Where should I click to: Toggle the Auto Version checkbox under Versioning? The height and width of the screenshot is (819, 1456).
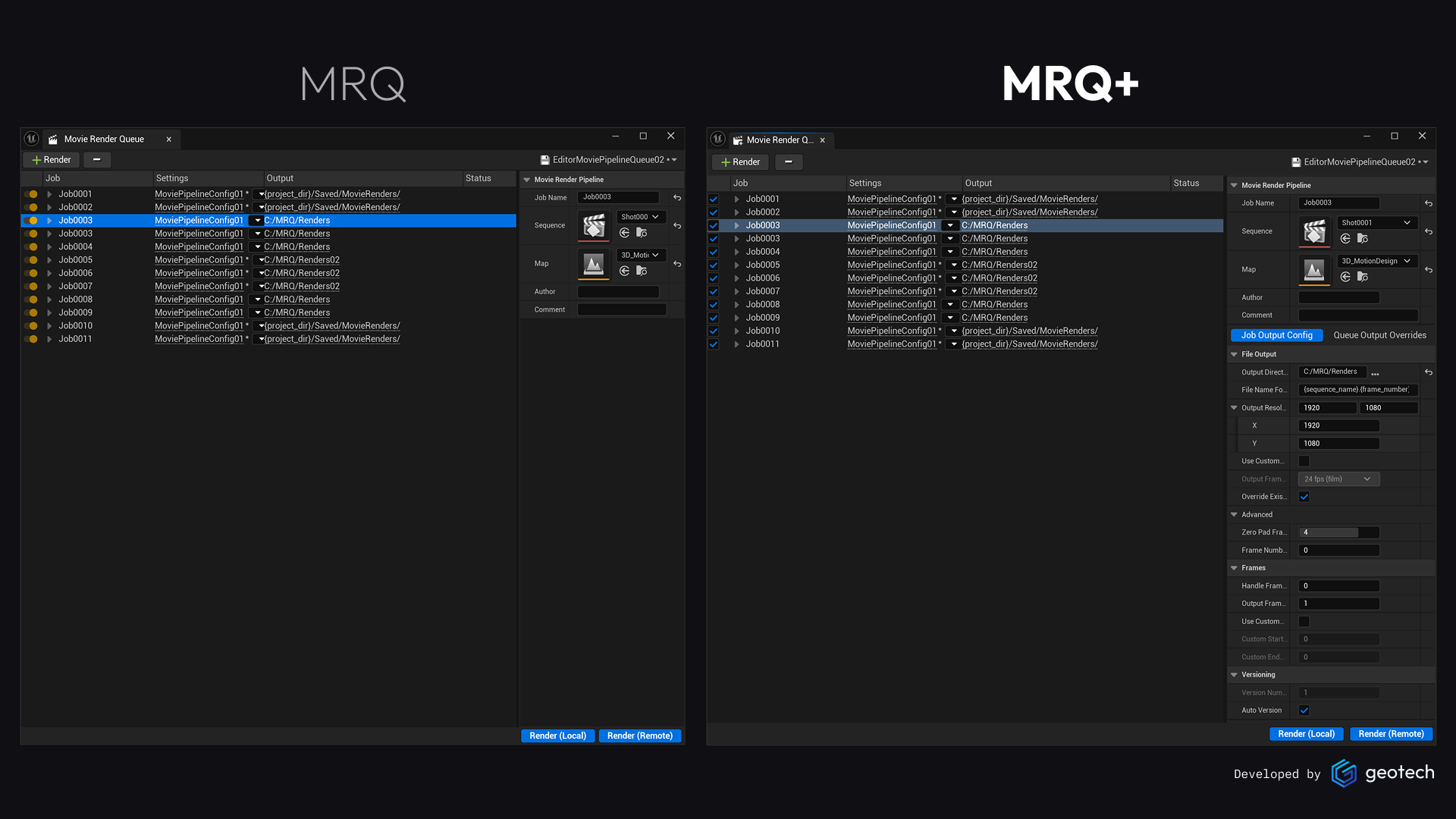coord(1304,711)
